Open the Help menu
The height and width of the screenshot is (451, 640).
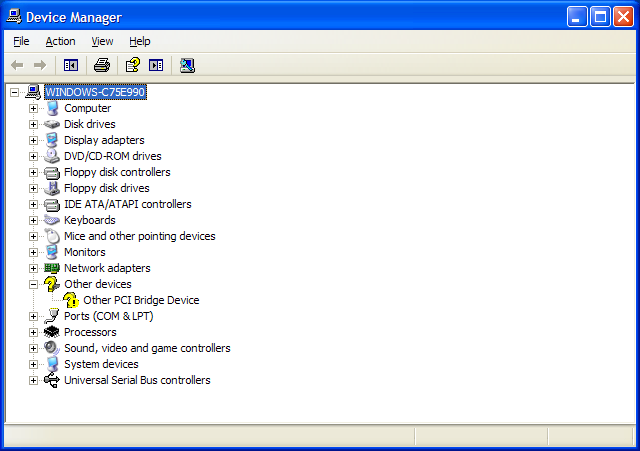140,41
